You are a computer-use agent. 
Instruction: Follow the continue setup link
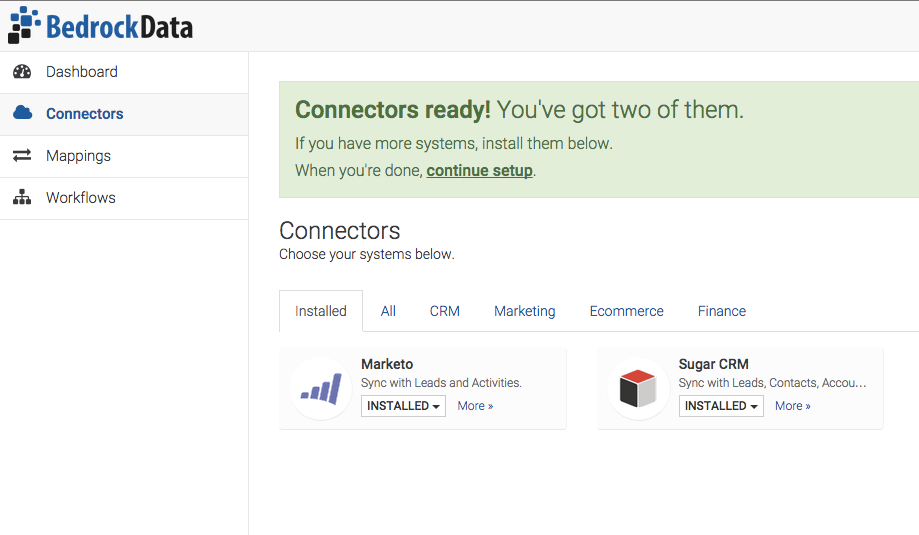[x=479, y=171]
